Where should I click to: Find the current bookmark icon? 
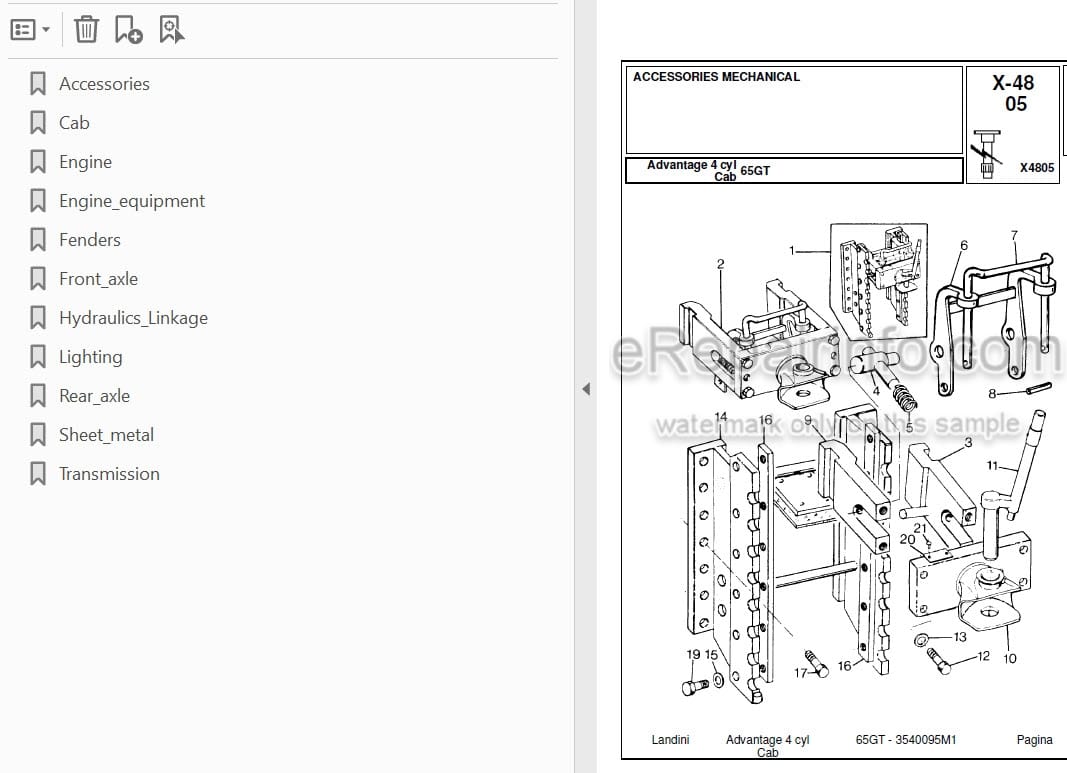171,29
